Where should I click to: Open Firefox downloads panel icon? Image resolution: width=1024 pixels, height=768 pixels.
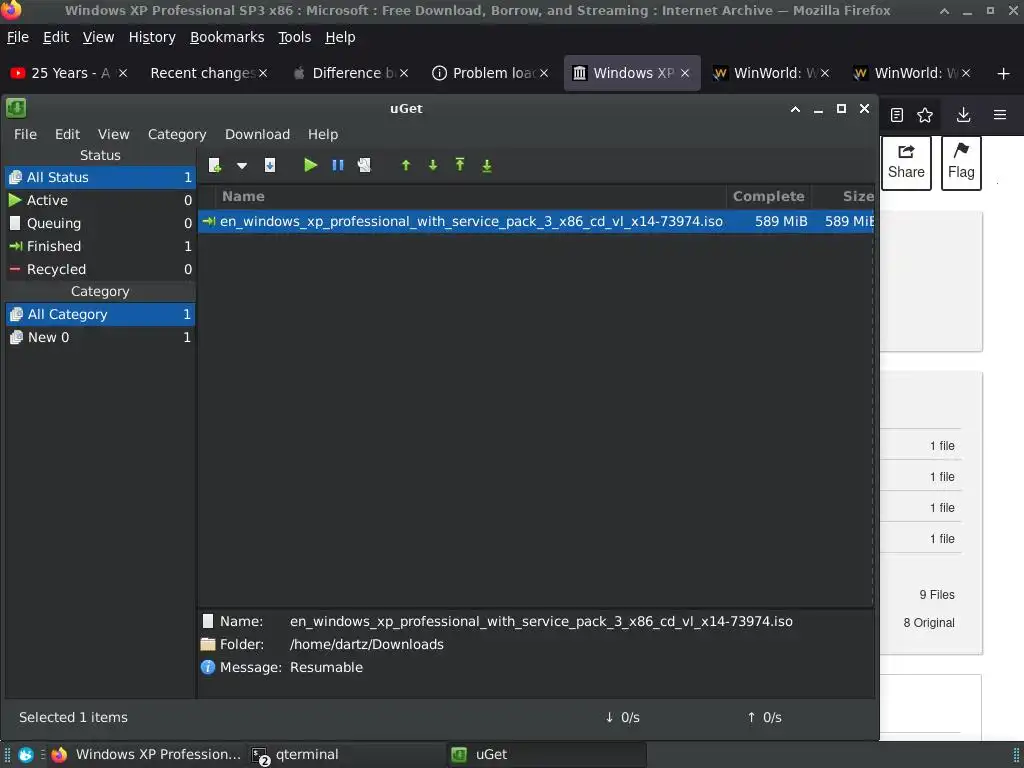pyautogui.click(x=963, y=116)
